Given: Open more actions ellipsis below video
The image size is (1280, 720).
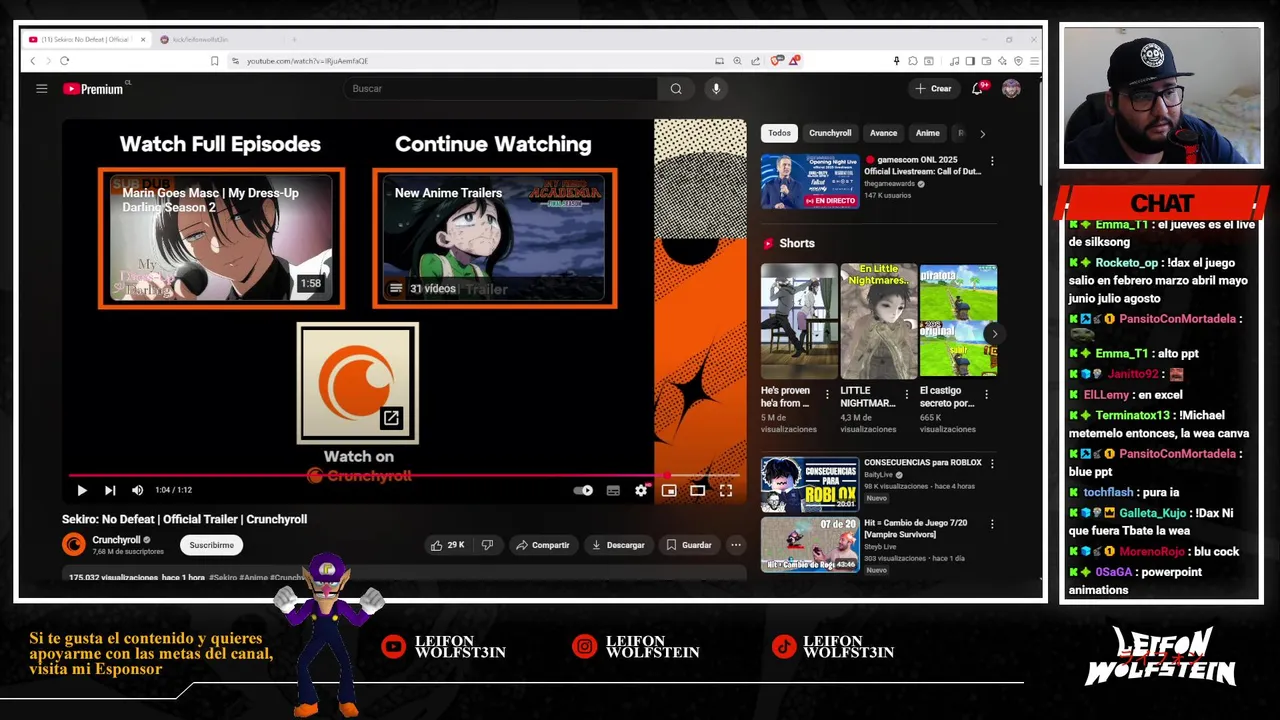Looking at the screenshot, I should (736, 545).
